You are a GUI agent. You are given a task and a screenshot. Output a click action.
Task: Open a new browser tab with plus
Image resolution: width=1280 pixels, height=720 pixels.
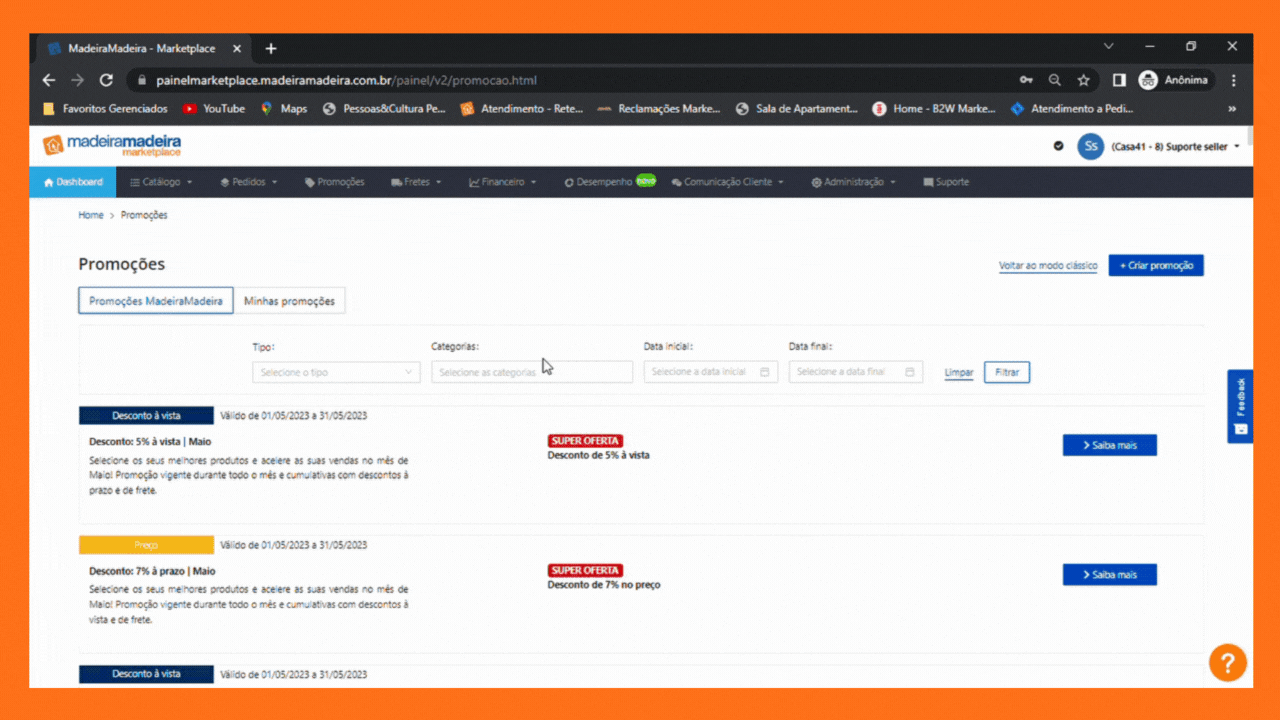(x=271, y=48)
